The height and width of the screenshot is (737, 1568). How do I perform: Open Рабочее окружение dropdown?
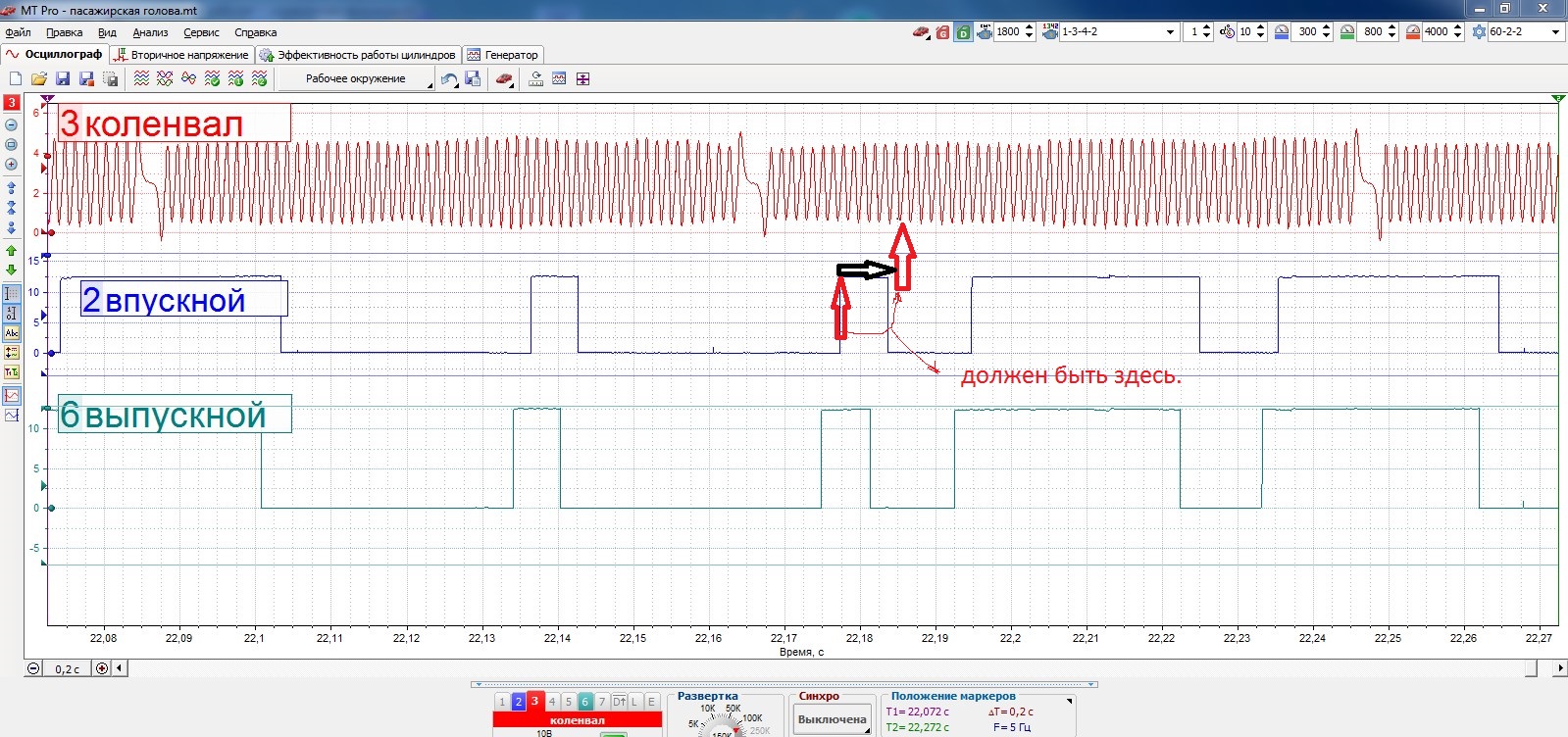click(355, 78)
